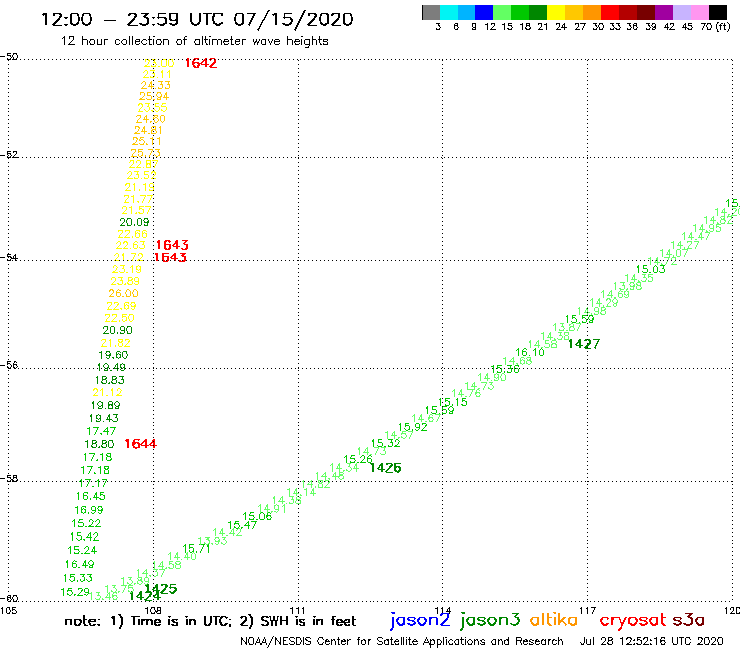Click the pink legend swatch for 45–70 ft

coord(699,13)
